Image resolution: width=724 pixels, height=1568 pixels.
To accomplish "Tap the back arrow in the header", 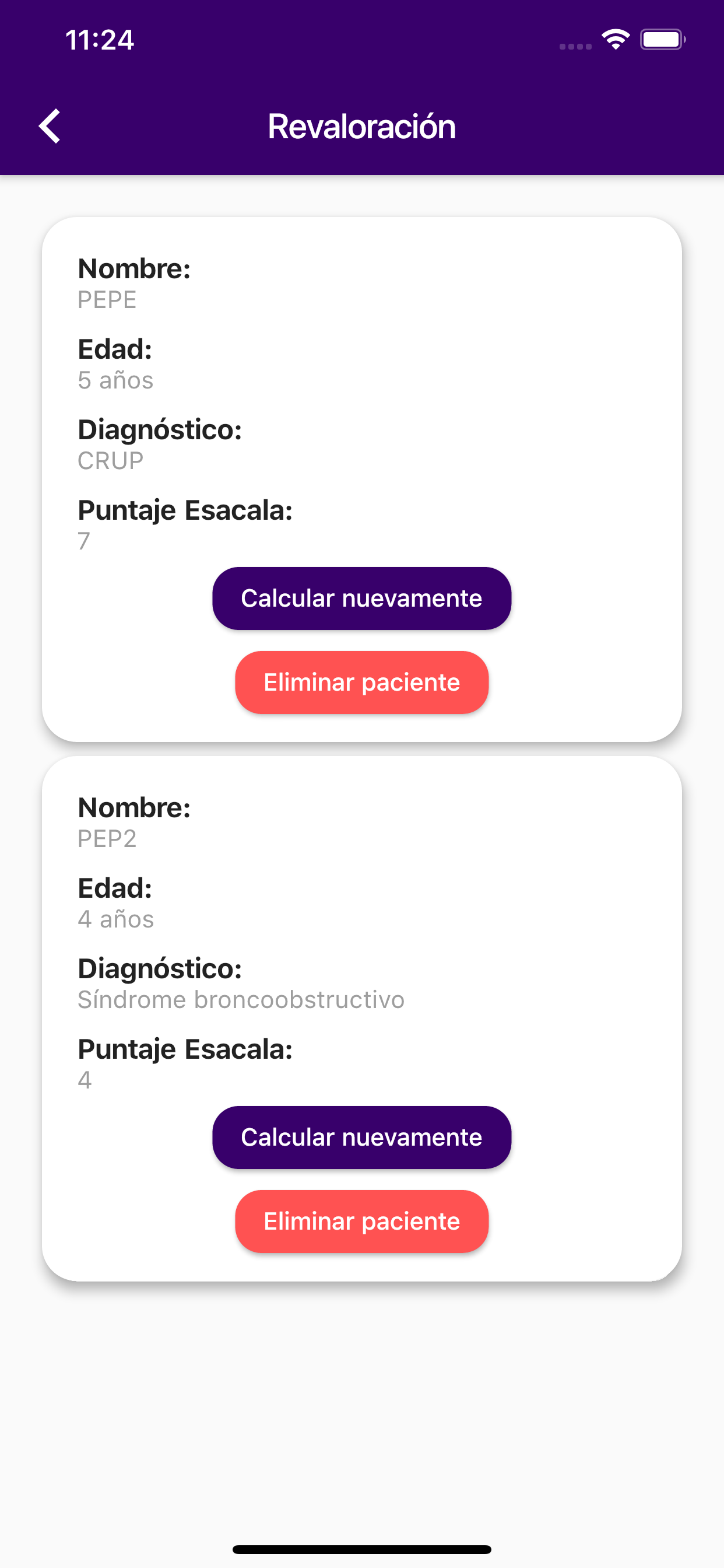I will pos(50,126).
